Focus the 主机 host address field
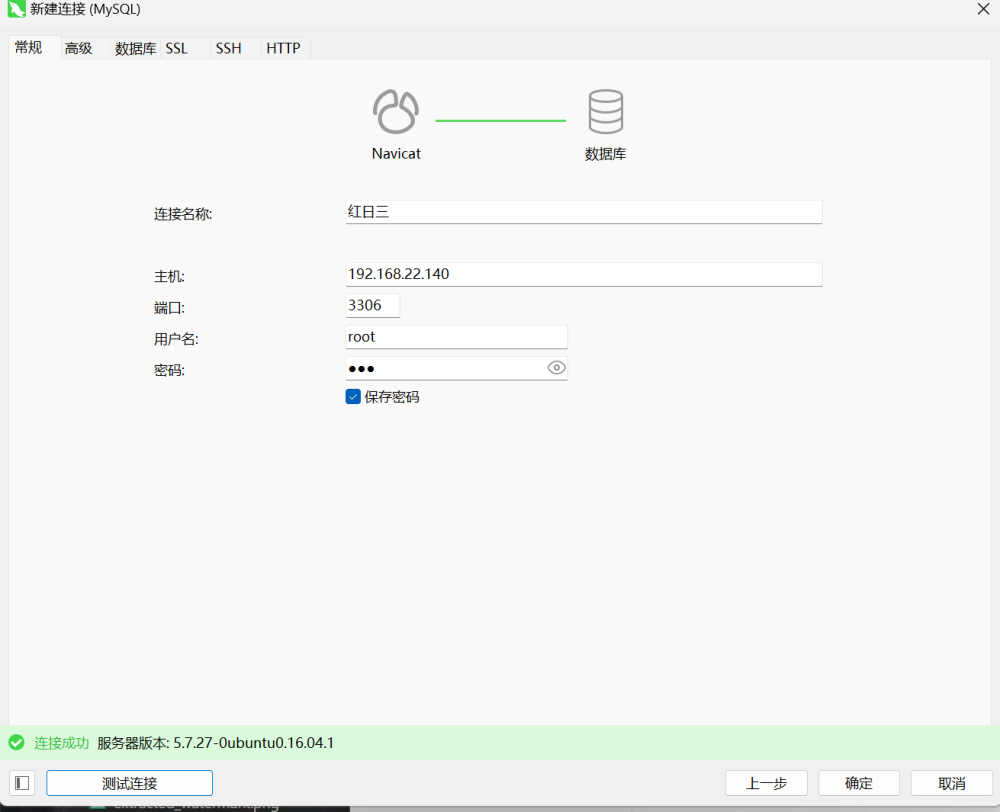Screen dimensions: 1000x812 point(583,274)
